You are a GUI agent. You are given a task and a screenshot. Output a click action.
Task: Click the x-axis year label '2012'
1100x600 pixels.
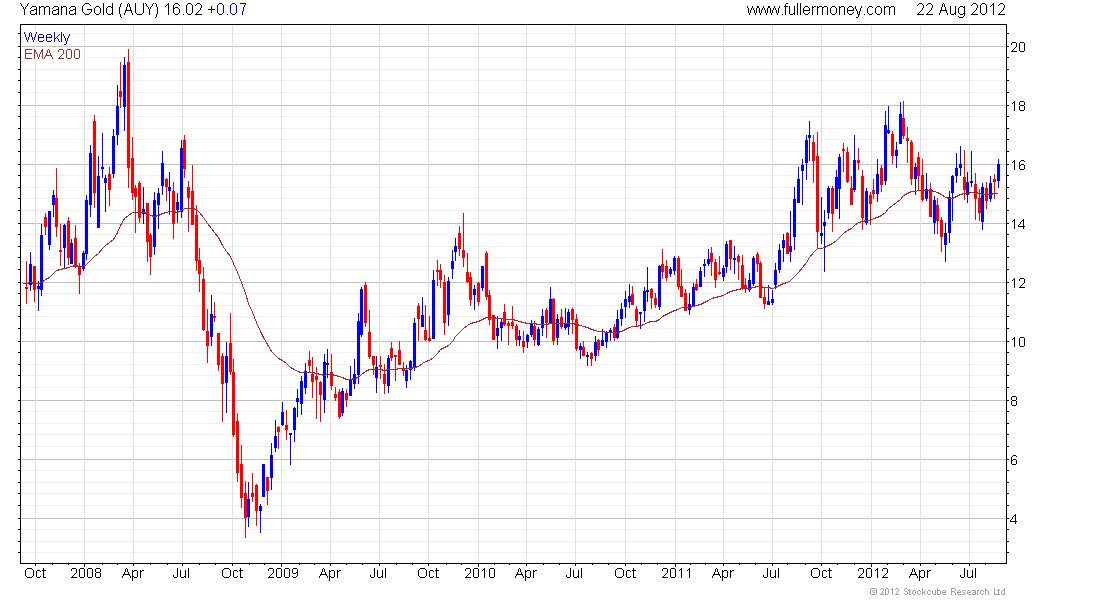[873, 573]
